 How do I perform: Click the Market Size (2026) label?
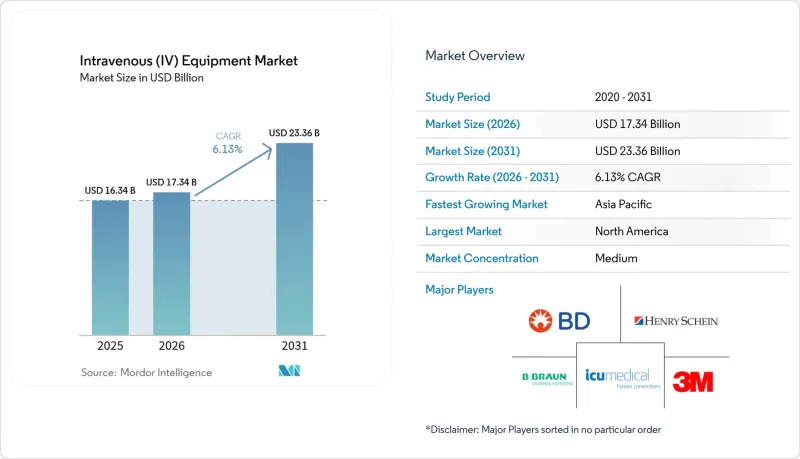point(472,124)
